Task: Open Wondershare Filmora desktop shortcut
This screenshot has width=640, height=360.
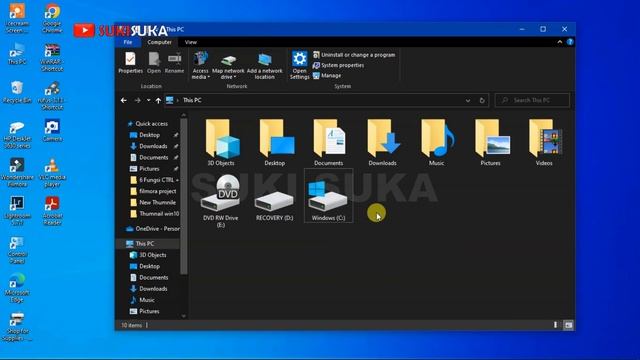Action: [17, 173]
